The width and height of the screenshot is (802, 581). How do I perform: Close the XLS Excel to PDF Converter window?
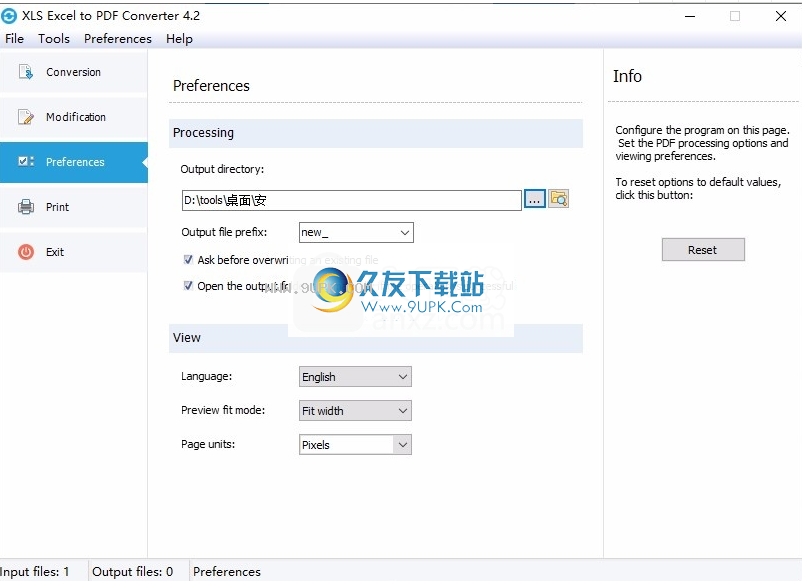pos(781,16)
